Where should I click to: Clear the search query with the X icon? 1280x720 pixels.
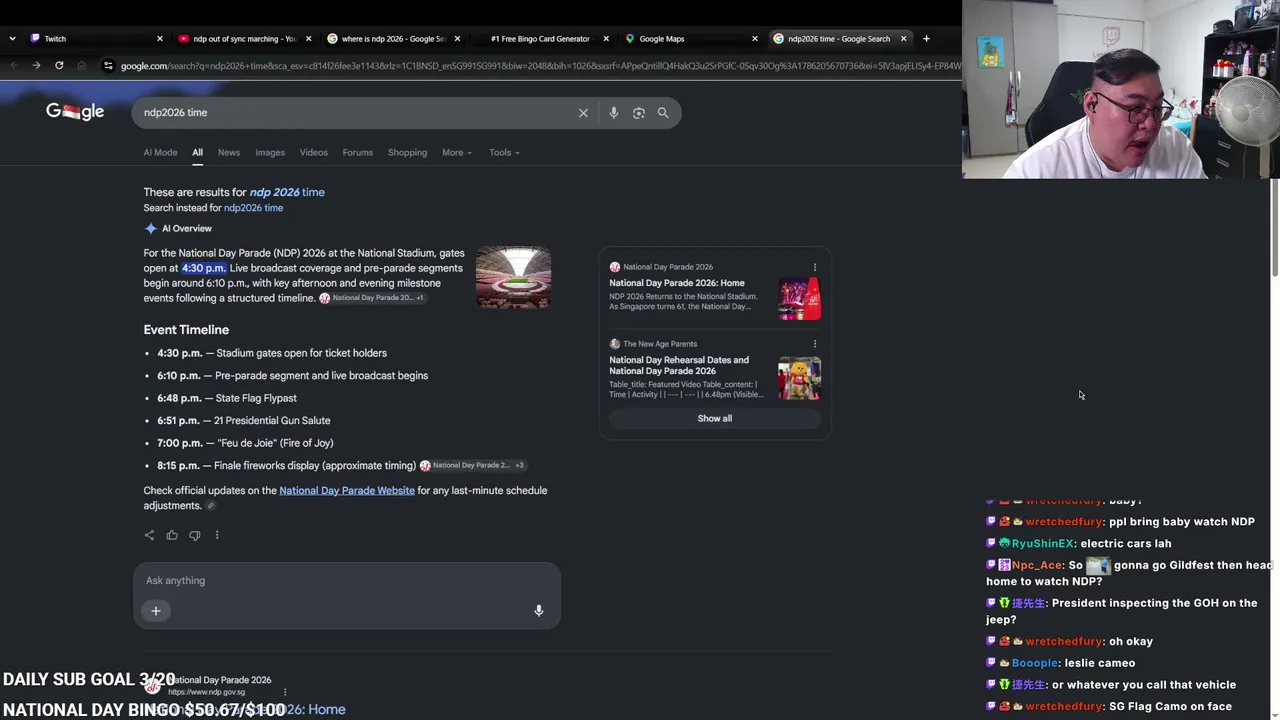tap(583, 113)
